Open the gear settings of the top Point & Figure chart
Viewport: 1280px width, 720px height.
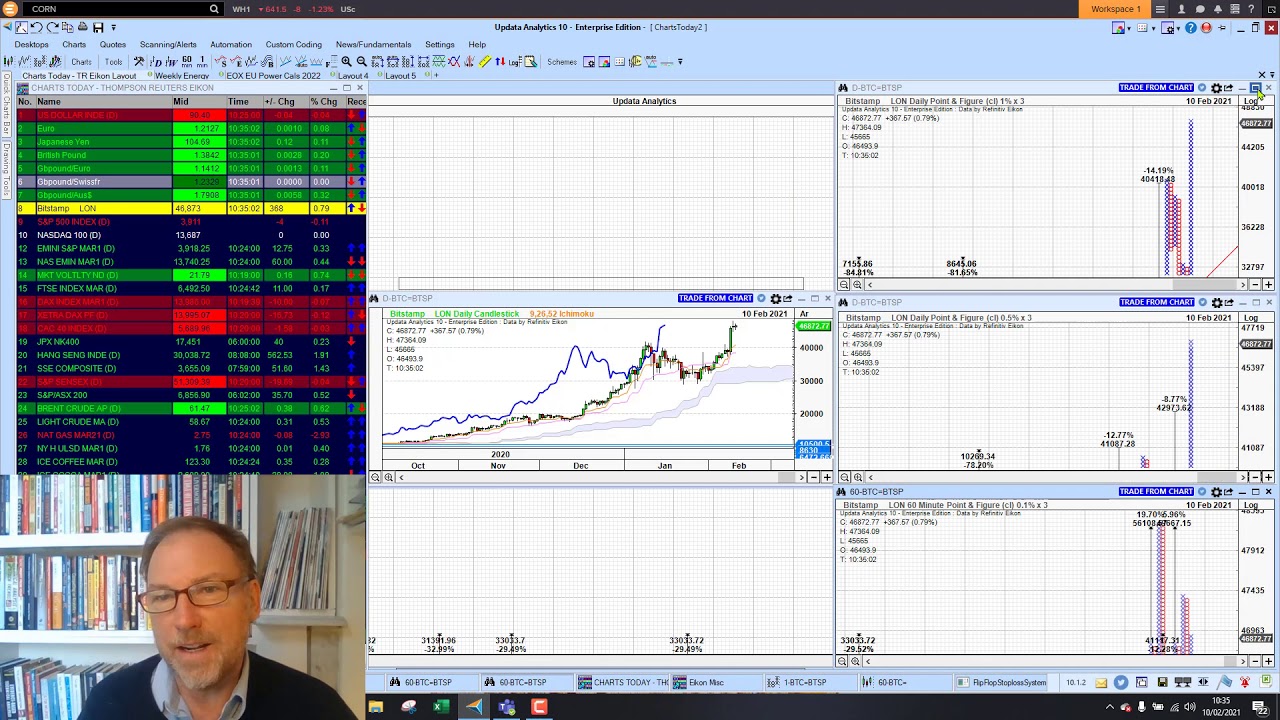point(1216,88)
